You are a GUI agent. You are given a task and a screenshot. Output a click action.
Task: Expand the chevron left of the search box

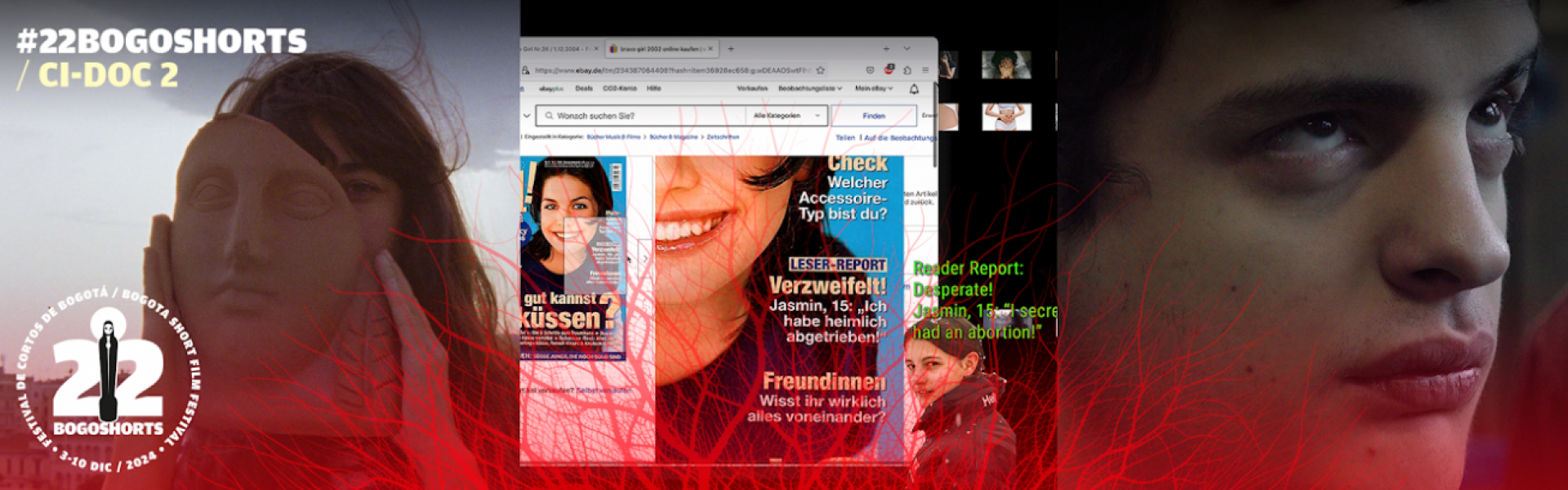[x=527, y=116]
